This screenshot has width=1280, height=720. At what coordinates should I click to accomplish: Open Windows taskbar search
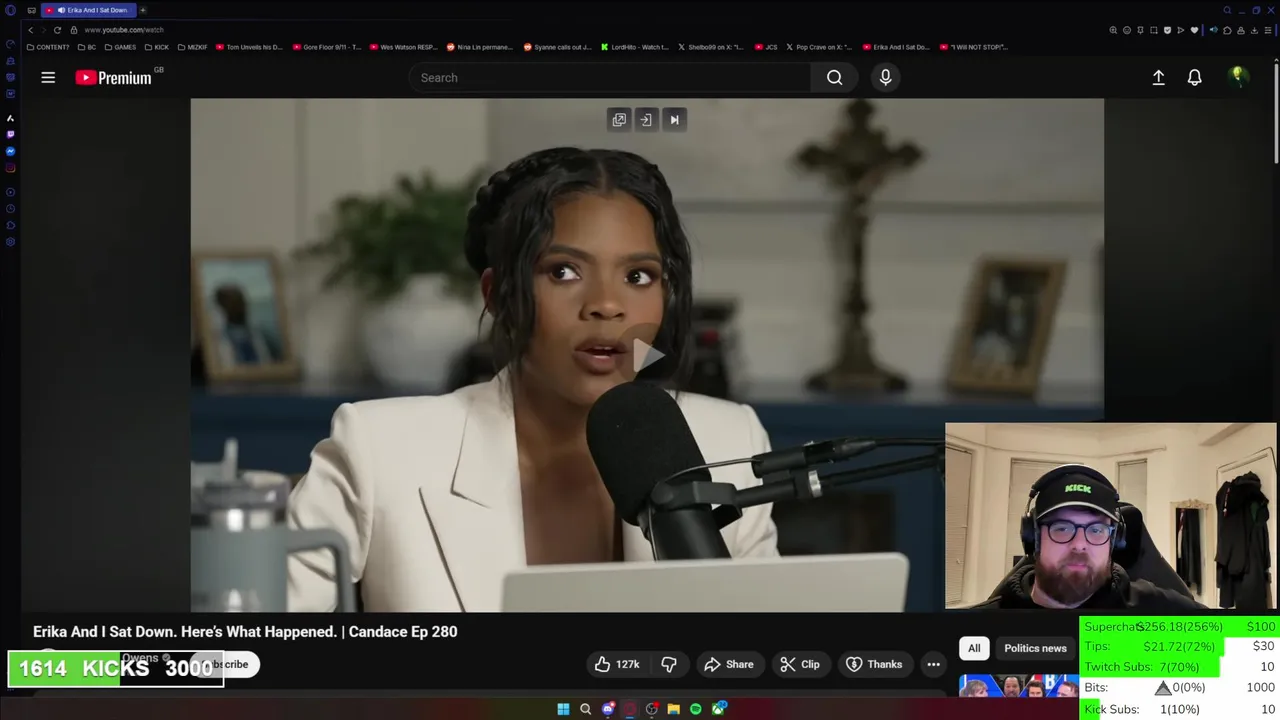coord(586,709)
